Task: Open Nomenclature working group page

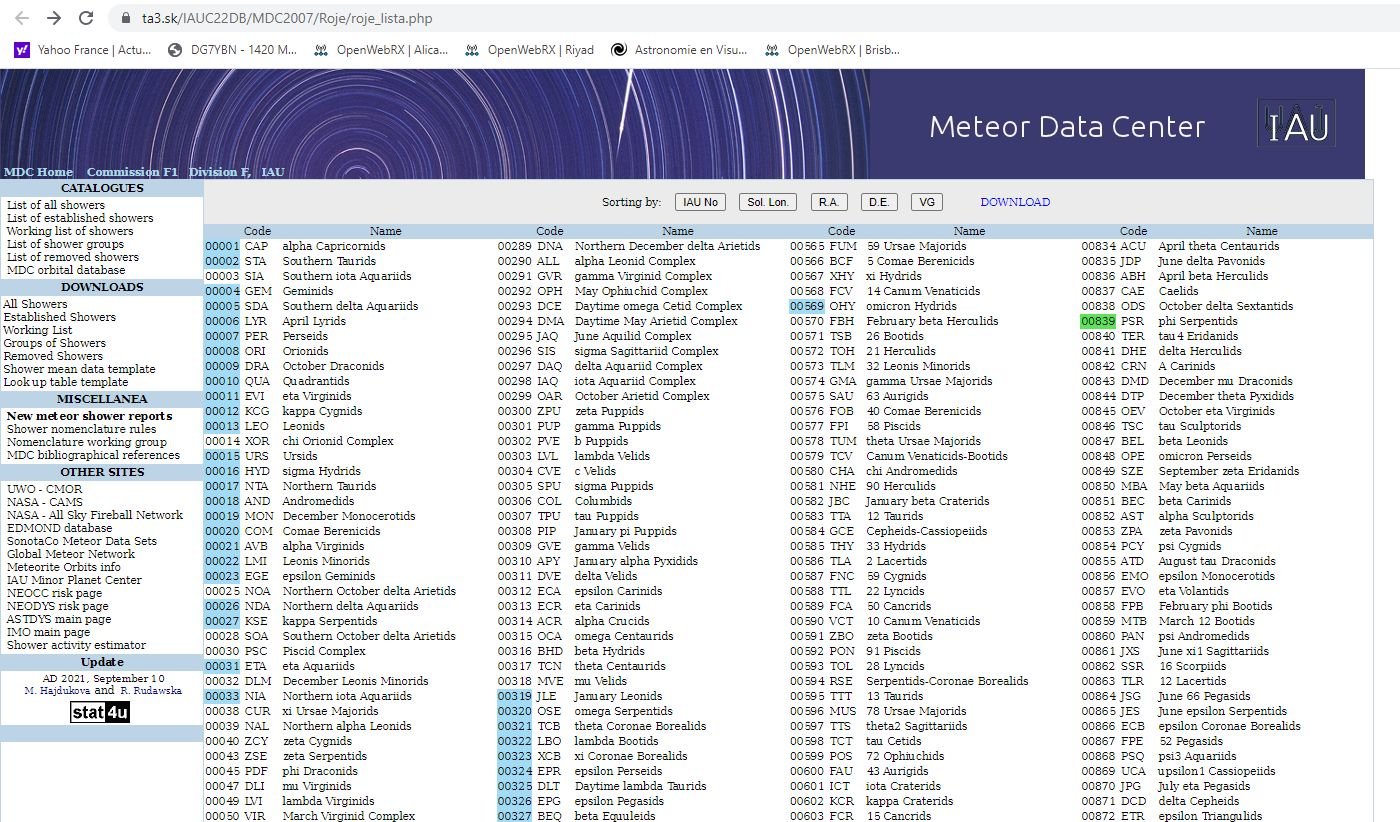Action: pyautogui.click(x=87, y=442)
